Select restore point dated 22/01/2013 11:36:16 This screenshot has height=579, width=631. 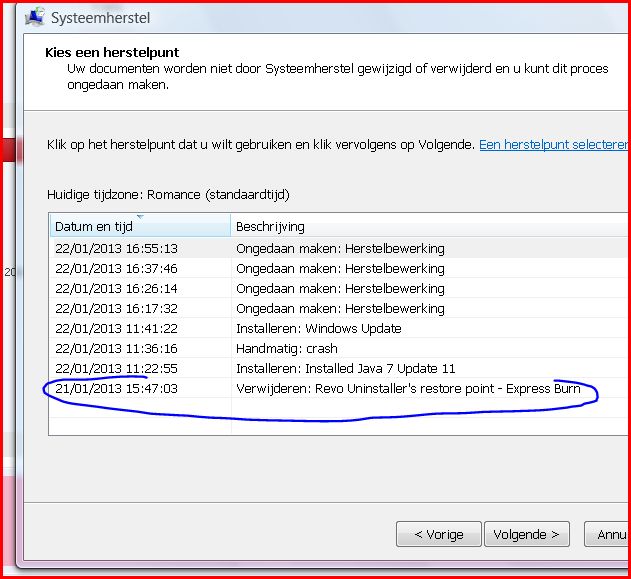point(340,348)
